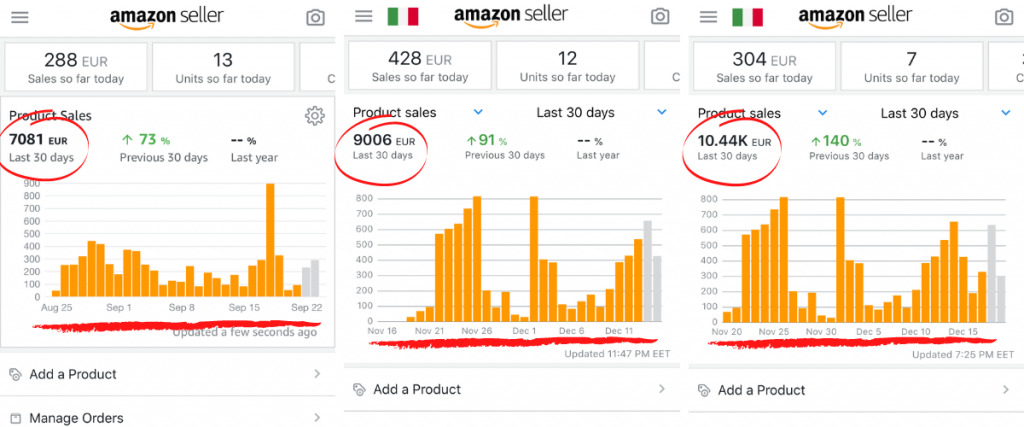Tap the 12 Units so far today card

click(x=567, y=65)
